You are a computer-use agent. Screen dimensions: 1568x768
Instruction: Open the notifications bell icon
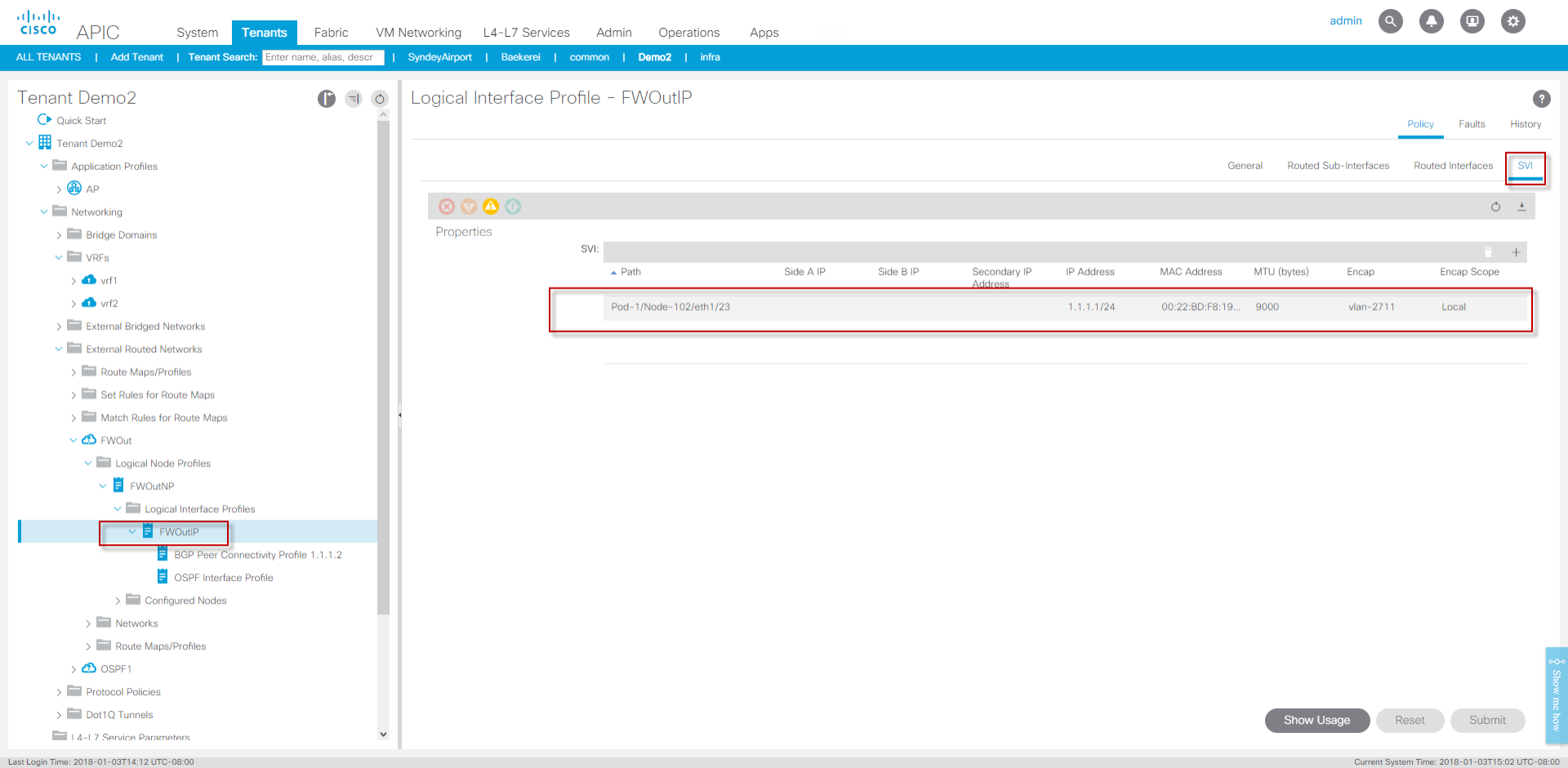[x=1431, y=21]
